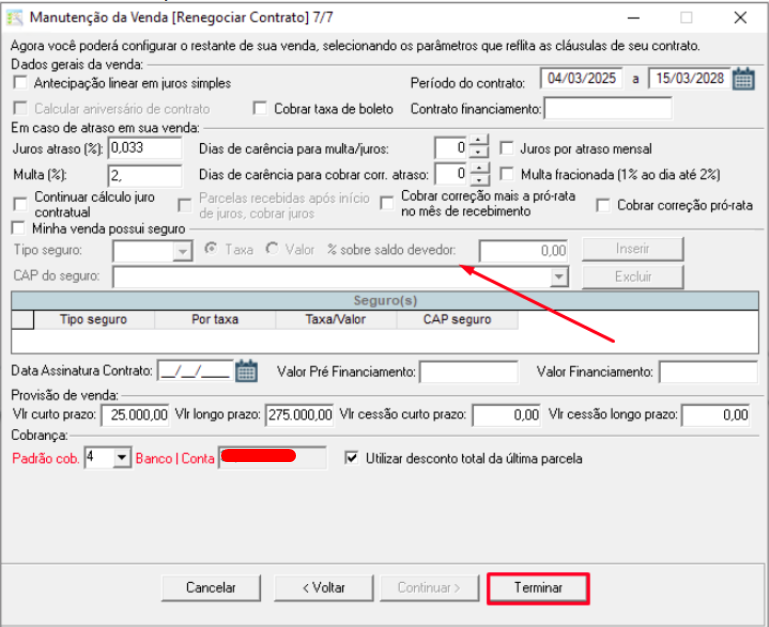Click the window title bar application icon
The image size is (769, 627).
coord(15,17)
